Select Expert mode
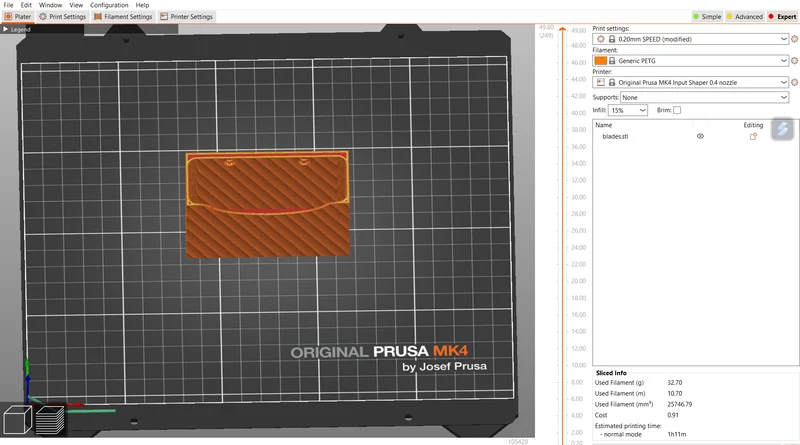 coord(783,16)
